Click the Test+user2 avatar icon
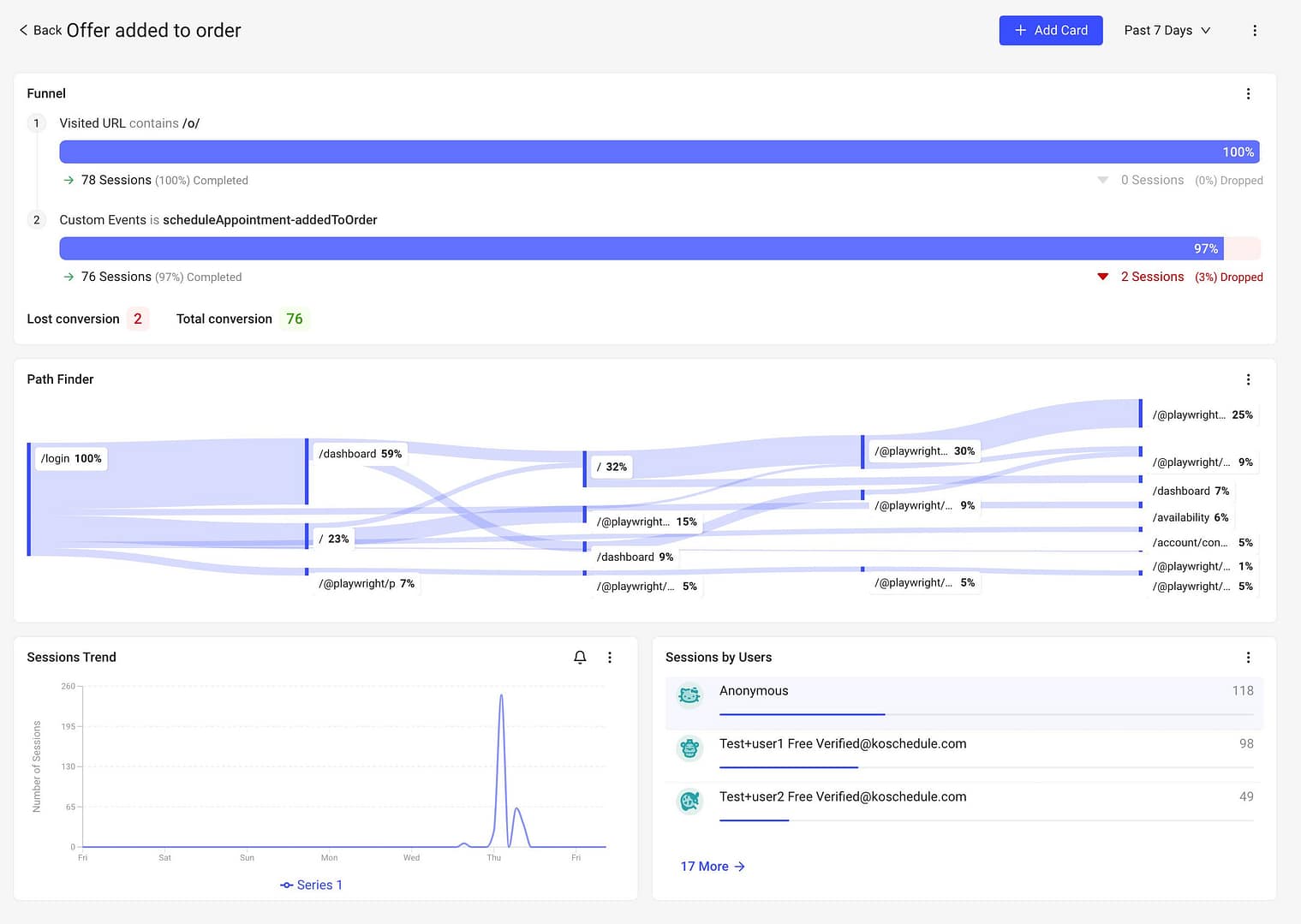Image resolution: width=1301 pixels, height=924 pixels. click(689, 802)
